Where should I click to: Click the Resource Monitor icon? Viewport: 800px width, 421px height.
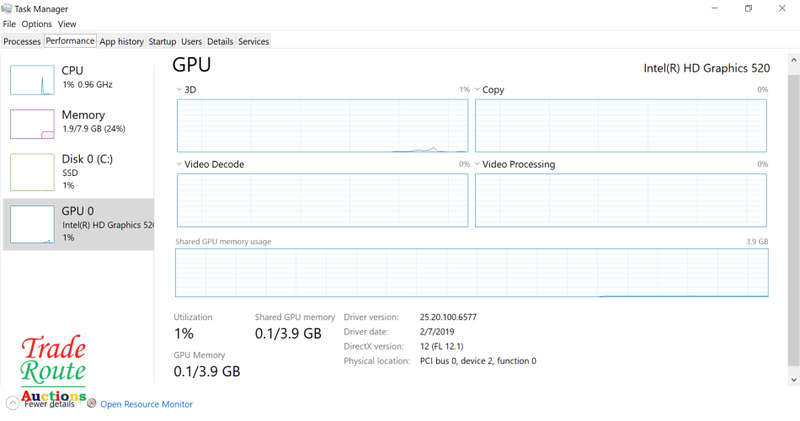(x=91, y=404)
